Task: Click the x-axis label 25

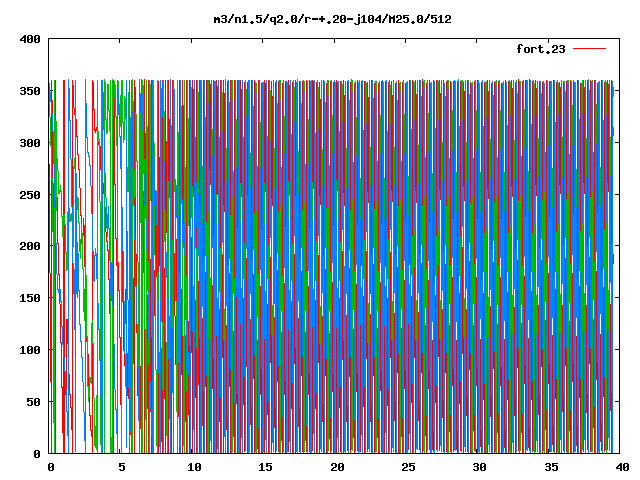Action: tap(408, 467)
